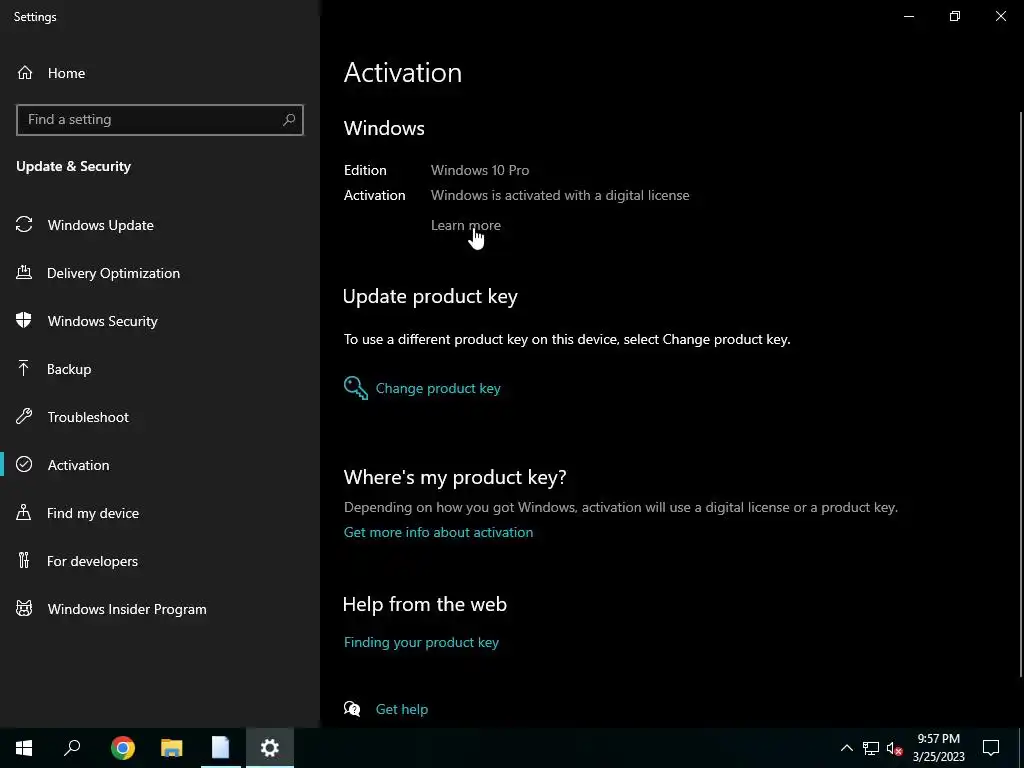Click the Windows Security shield icon
This screenshot has height=768, width=1024.
click(24, 321)
